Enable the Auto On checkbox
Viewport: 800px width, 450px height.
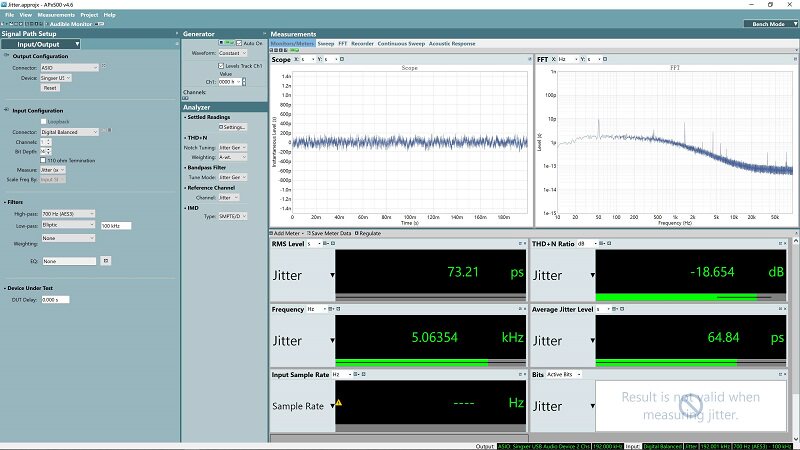(x=239, y=43)
